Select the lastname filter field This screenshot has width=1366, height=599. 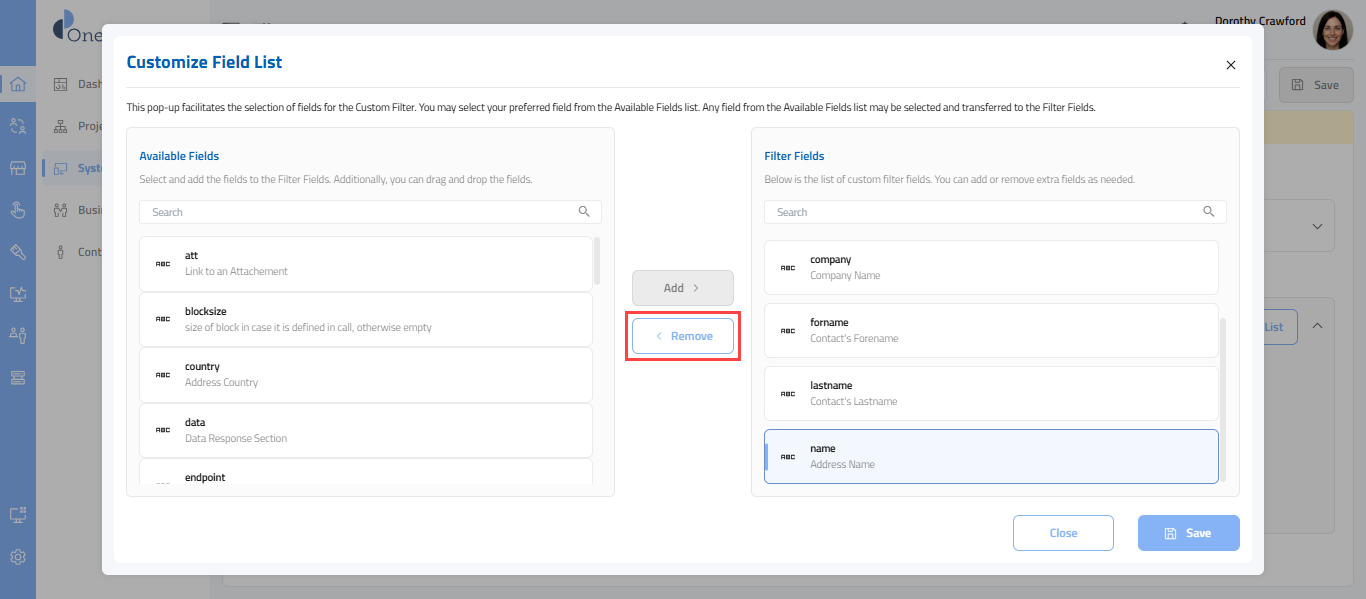tap(991, 393)
